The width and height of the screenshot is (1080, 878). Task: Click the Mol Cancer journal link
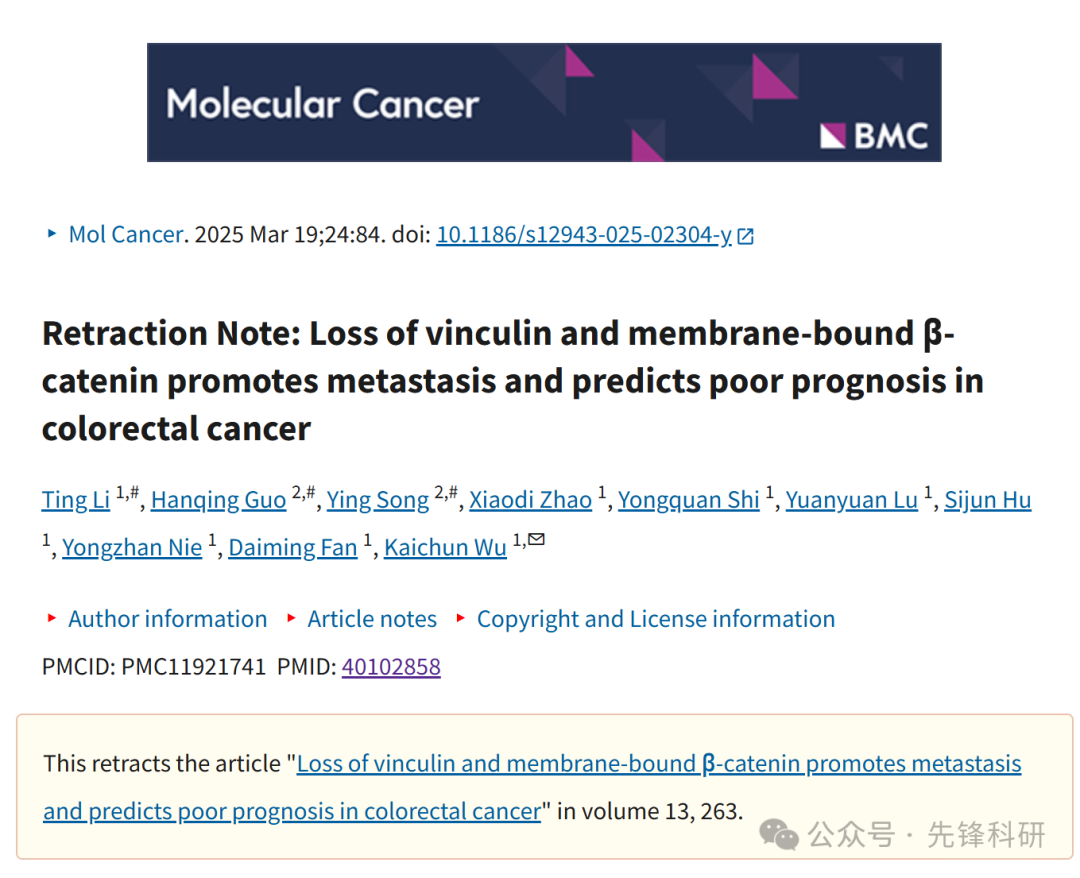click(x=126, y=235)
